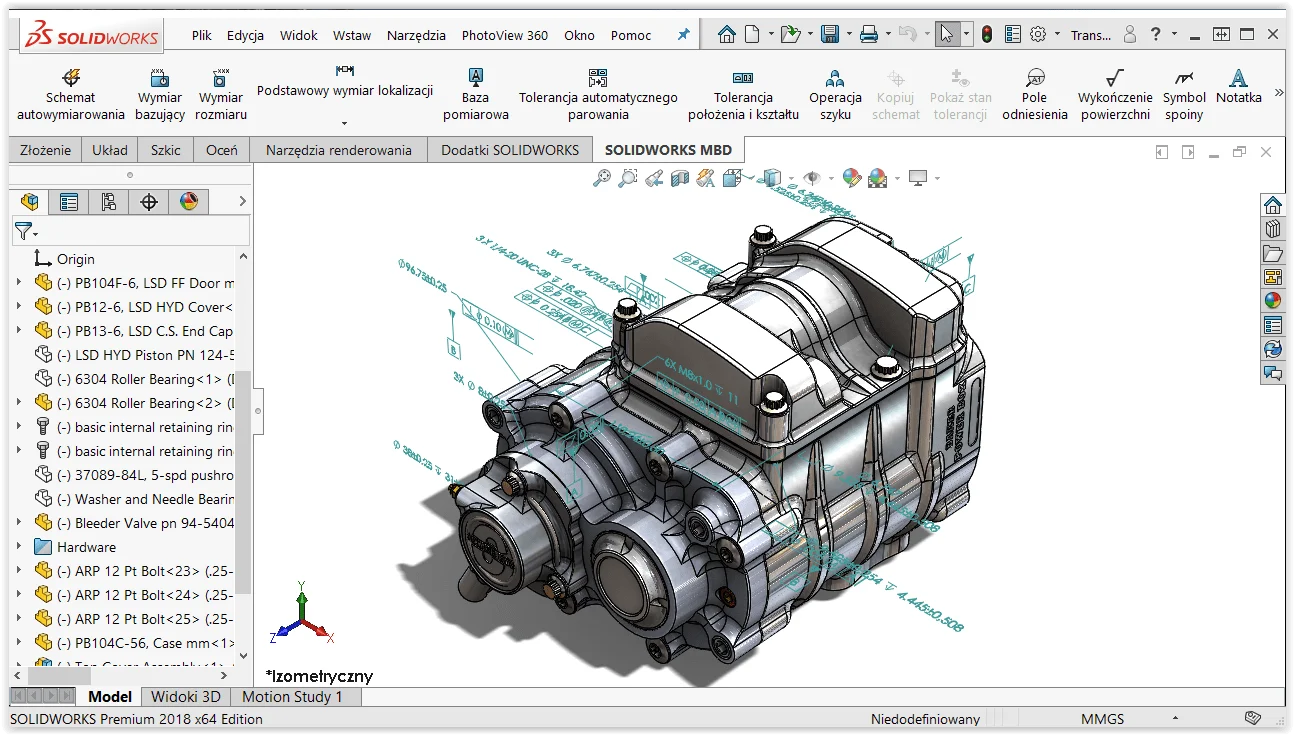This screenshot has width=1294, height=735.
Task: Open DimXpertManager crosshair tab
Action: click(149, 202)
